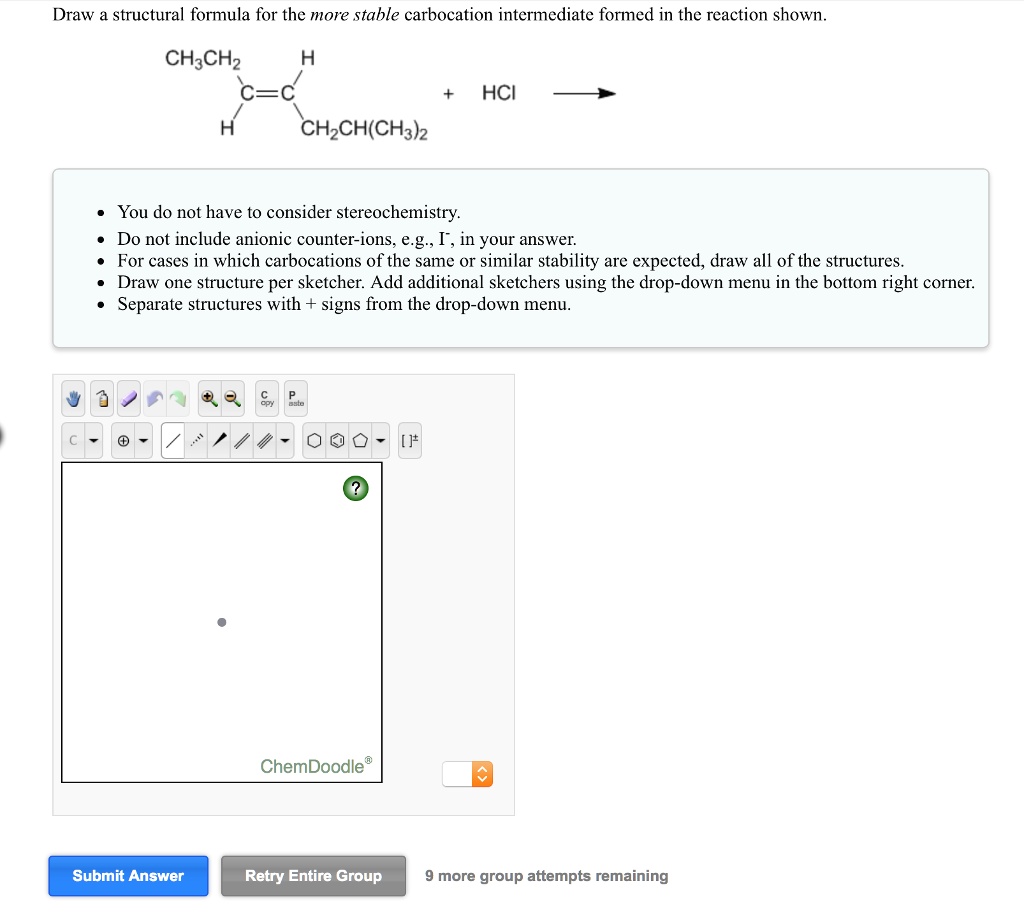The width and height of the screenshot is (1024, 913).
Task: Click the Submit Answer button
Action: (128, 875)
